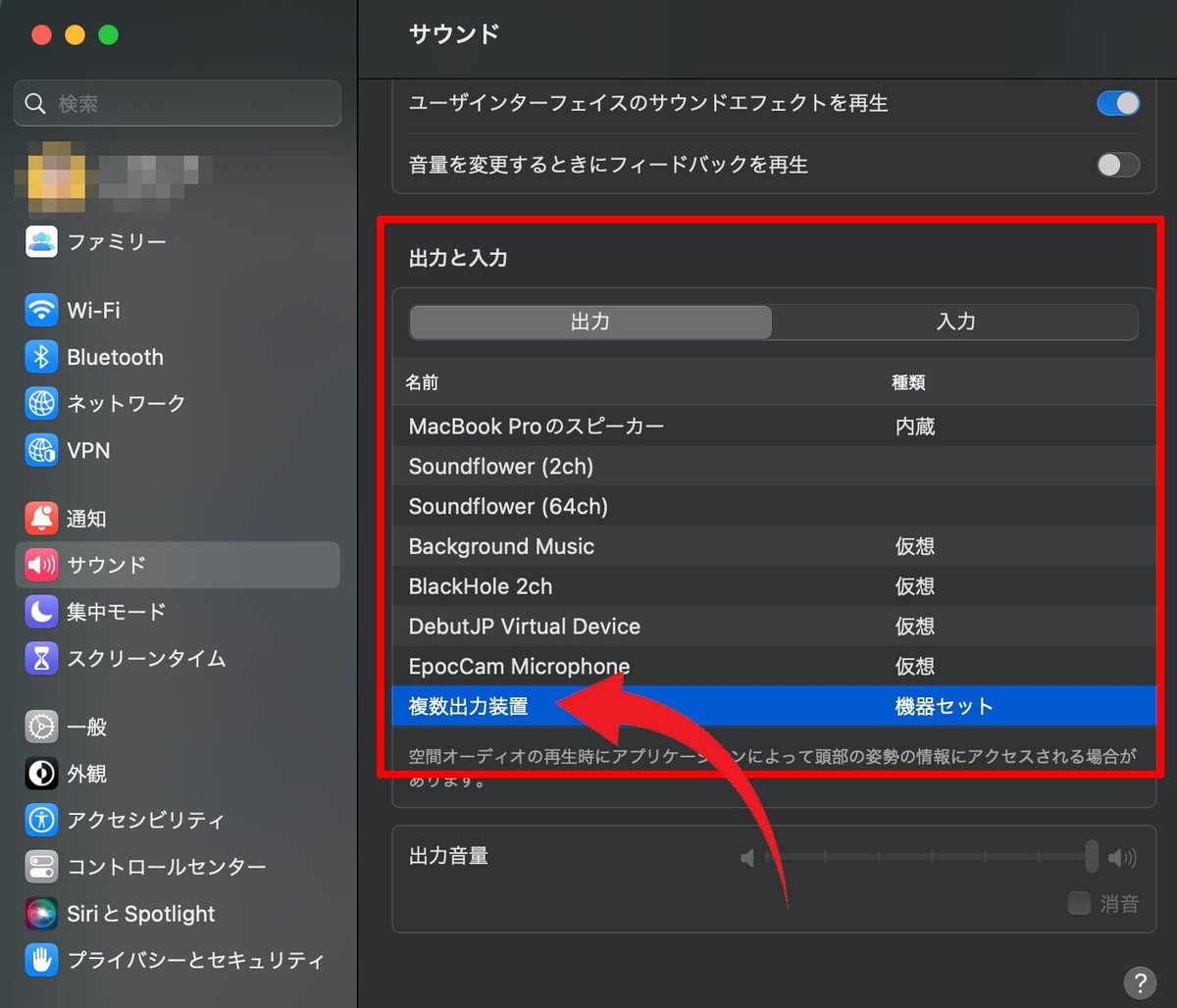Toggle 音量を変更するときにフィードバックを再生 switch

tap(1118, 165)
